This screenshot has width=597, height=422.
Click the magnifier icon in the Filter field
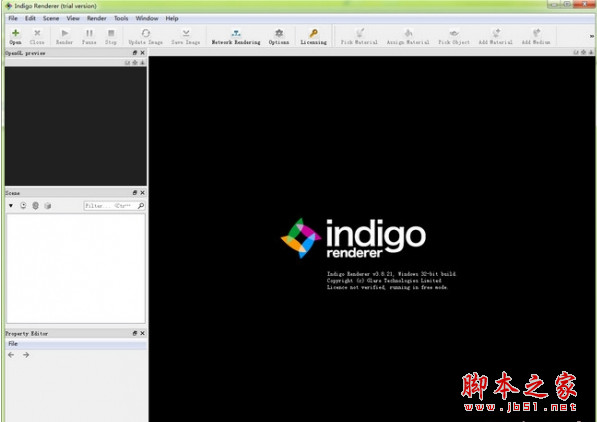pos(141,206)
